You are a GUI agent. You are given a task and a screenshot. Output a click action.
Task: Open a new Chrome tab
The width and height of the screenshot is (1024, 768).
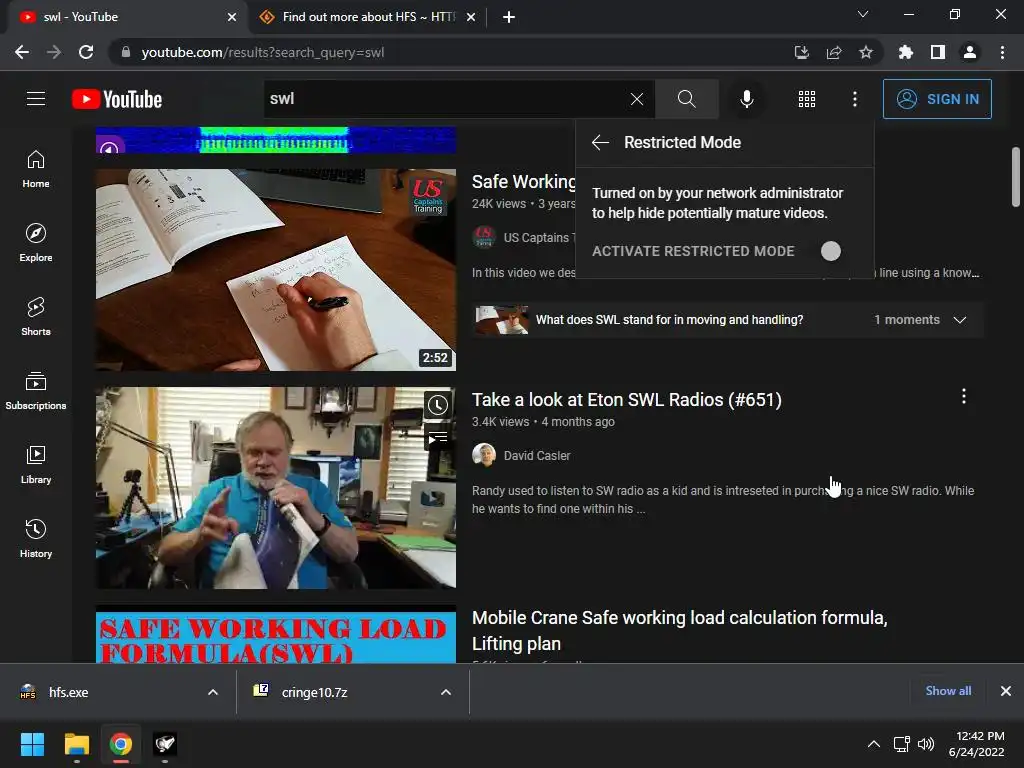click(509, 17)
